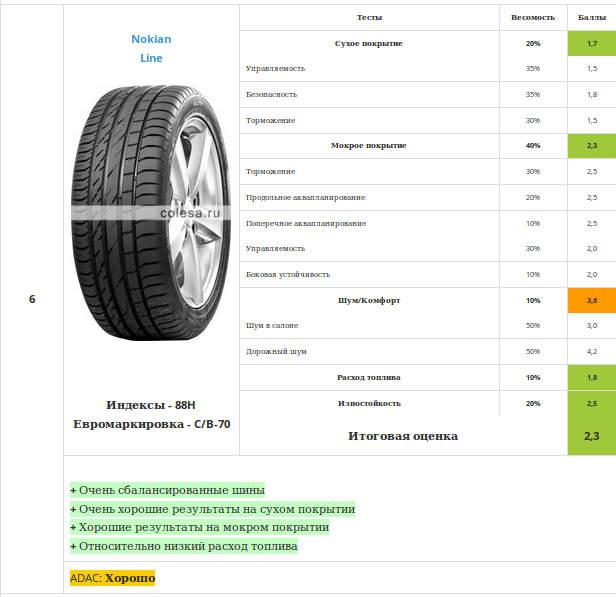
Task: Select the green 1,7 dry surface score
Action: [x=592, y=43]
